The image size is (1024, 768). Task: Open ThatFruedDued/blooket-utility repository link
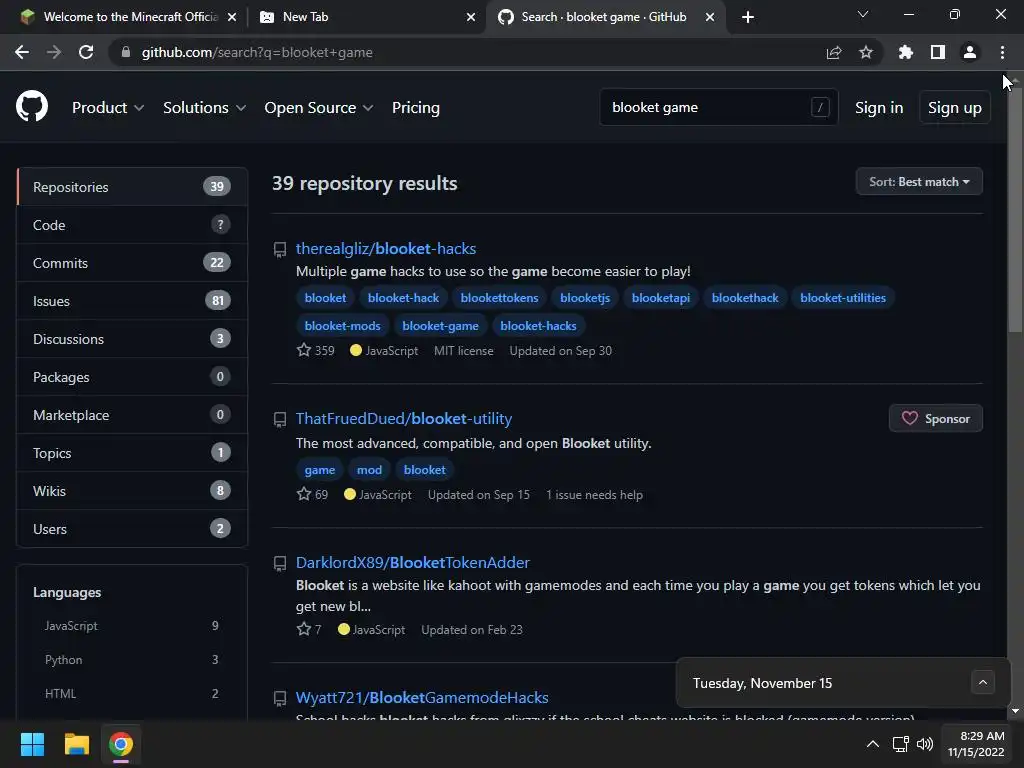tap(404, 419)
